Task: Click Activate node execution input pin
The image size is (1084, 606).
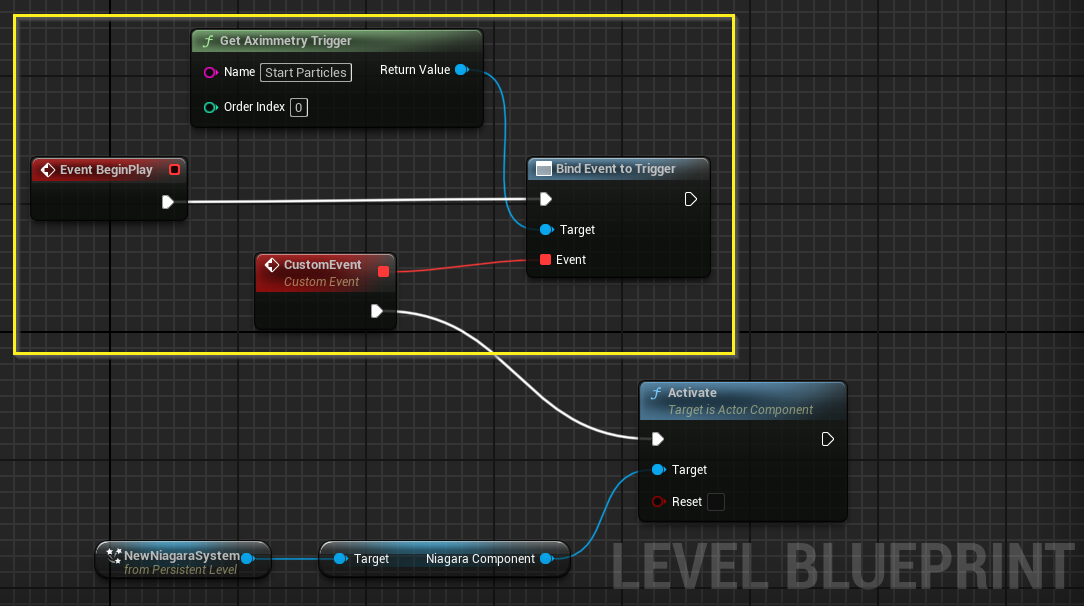Action: [657, 439]
